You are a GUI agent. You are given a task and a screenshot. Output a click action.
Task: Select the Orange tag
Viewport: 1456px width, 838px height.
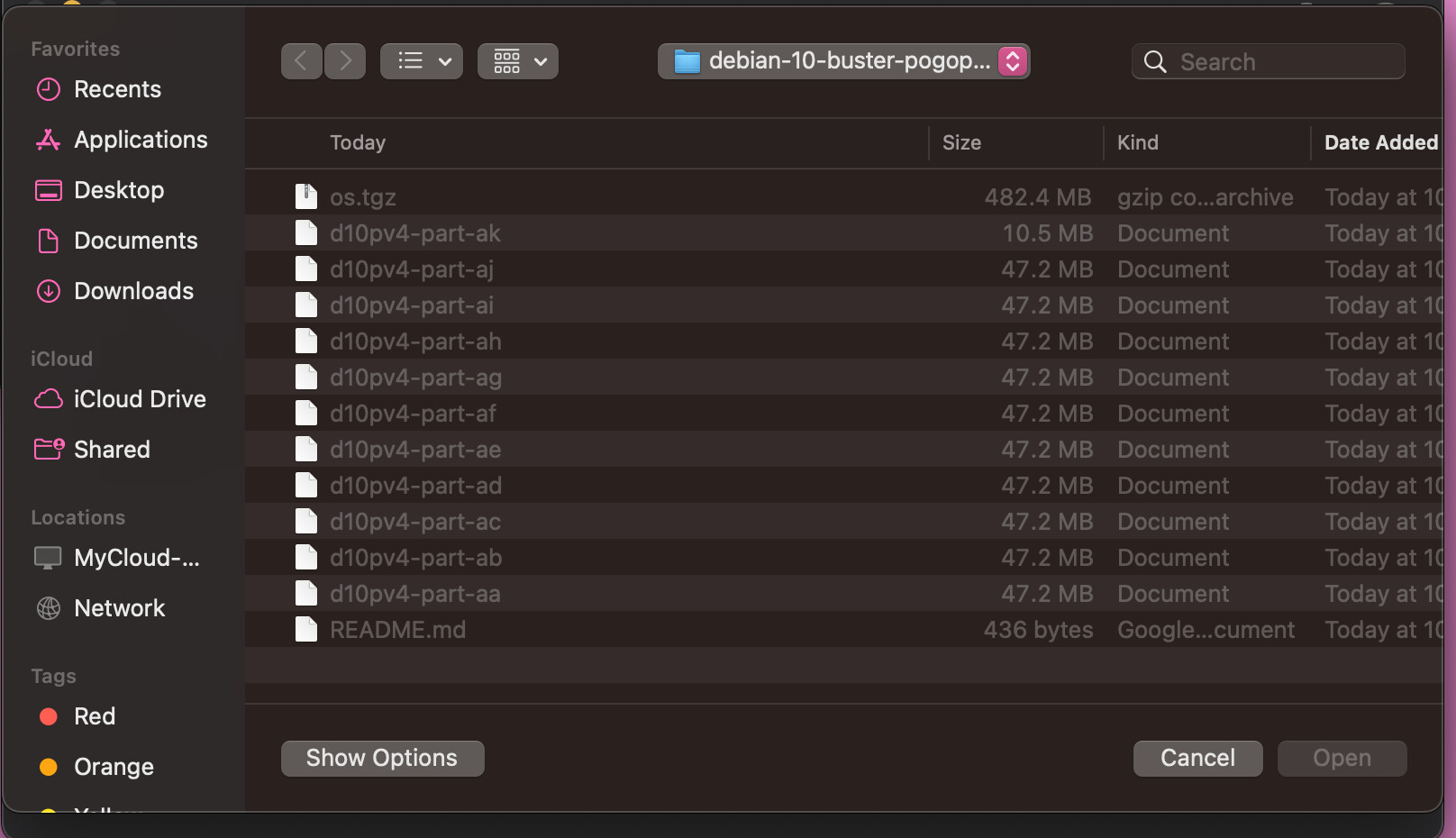(113, 767)
